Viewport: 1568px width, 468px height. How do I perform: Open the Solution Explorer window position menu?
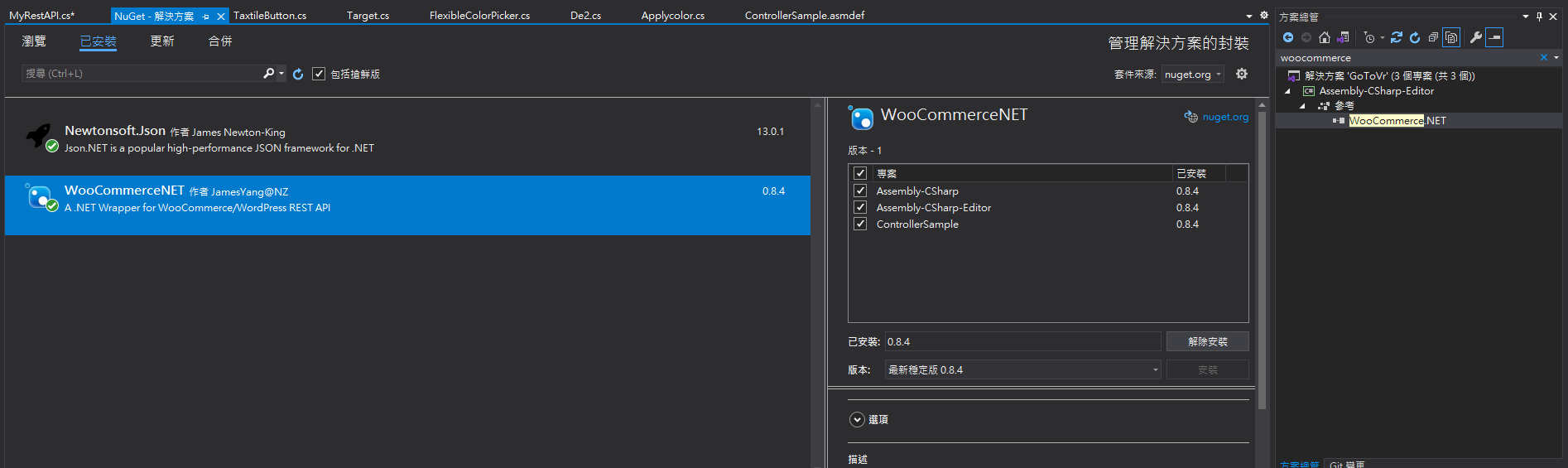point(1526,17)
